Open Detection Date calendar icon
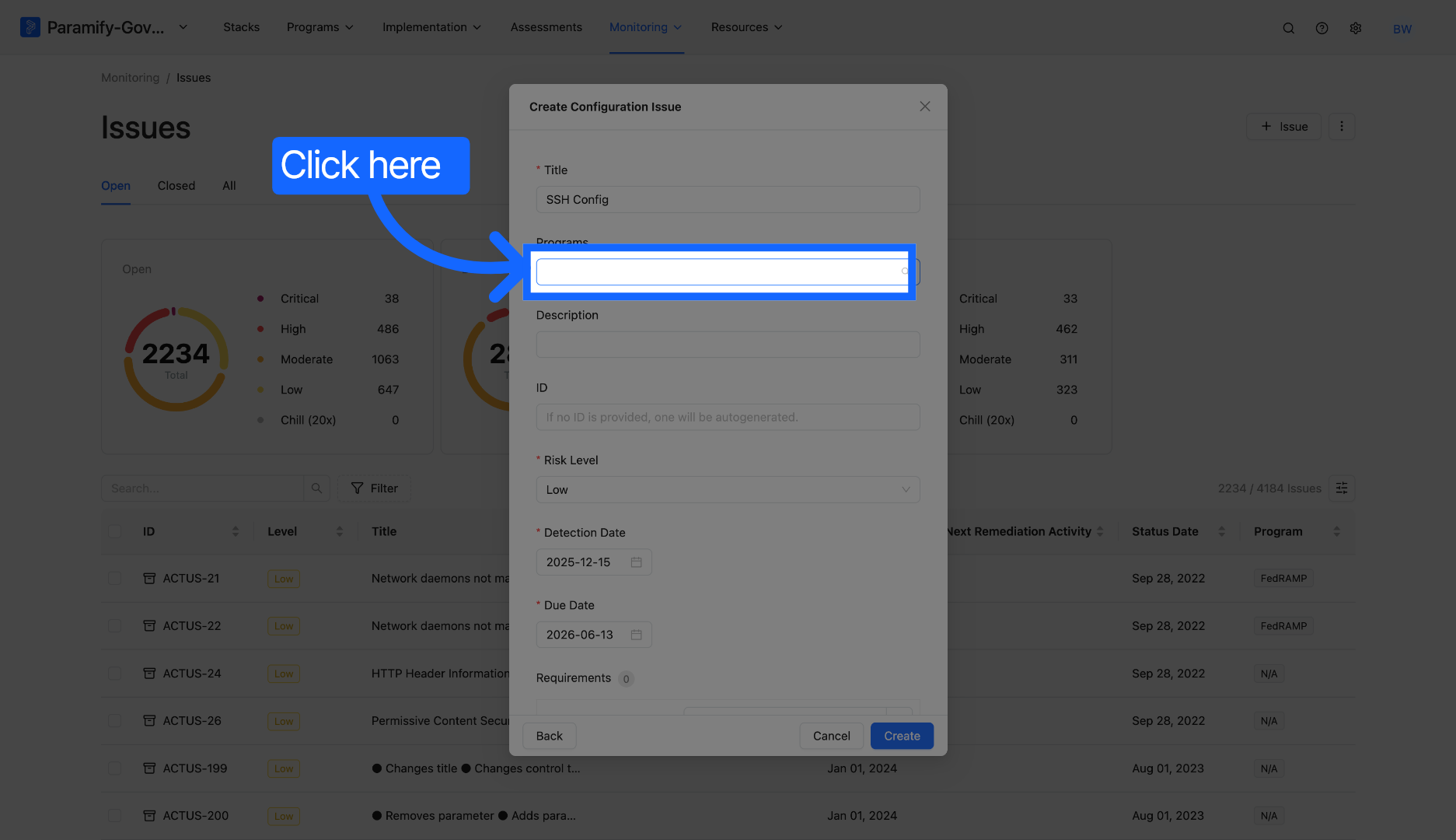This screenshot has height=840, width=1456. (x=636, y=562)
